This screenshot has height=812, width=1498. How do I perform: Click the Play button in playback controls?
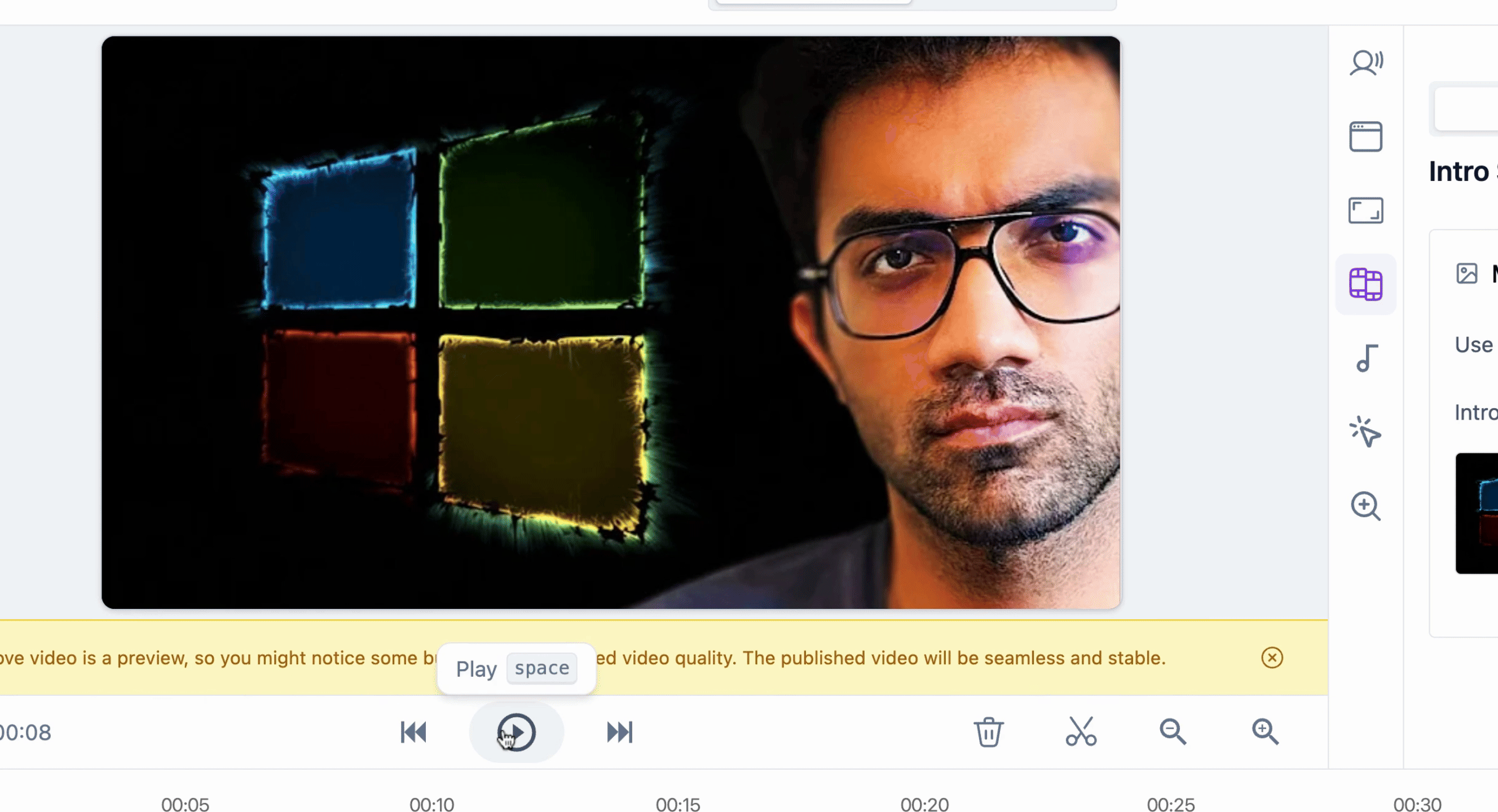click(x=517, y=732)
